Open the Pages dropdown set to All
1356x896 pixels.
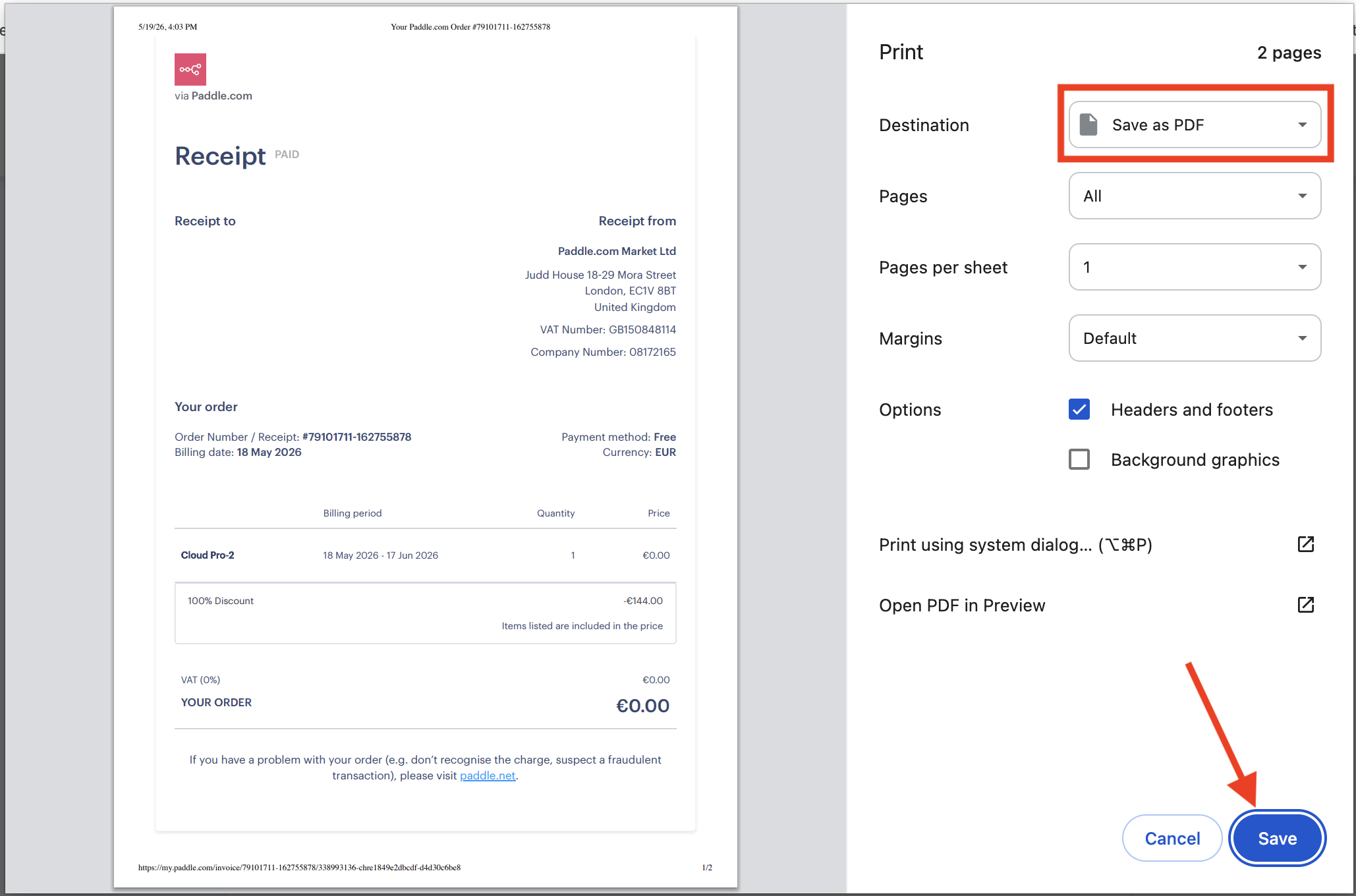click(1195, 196)
